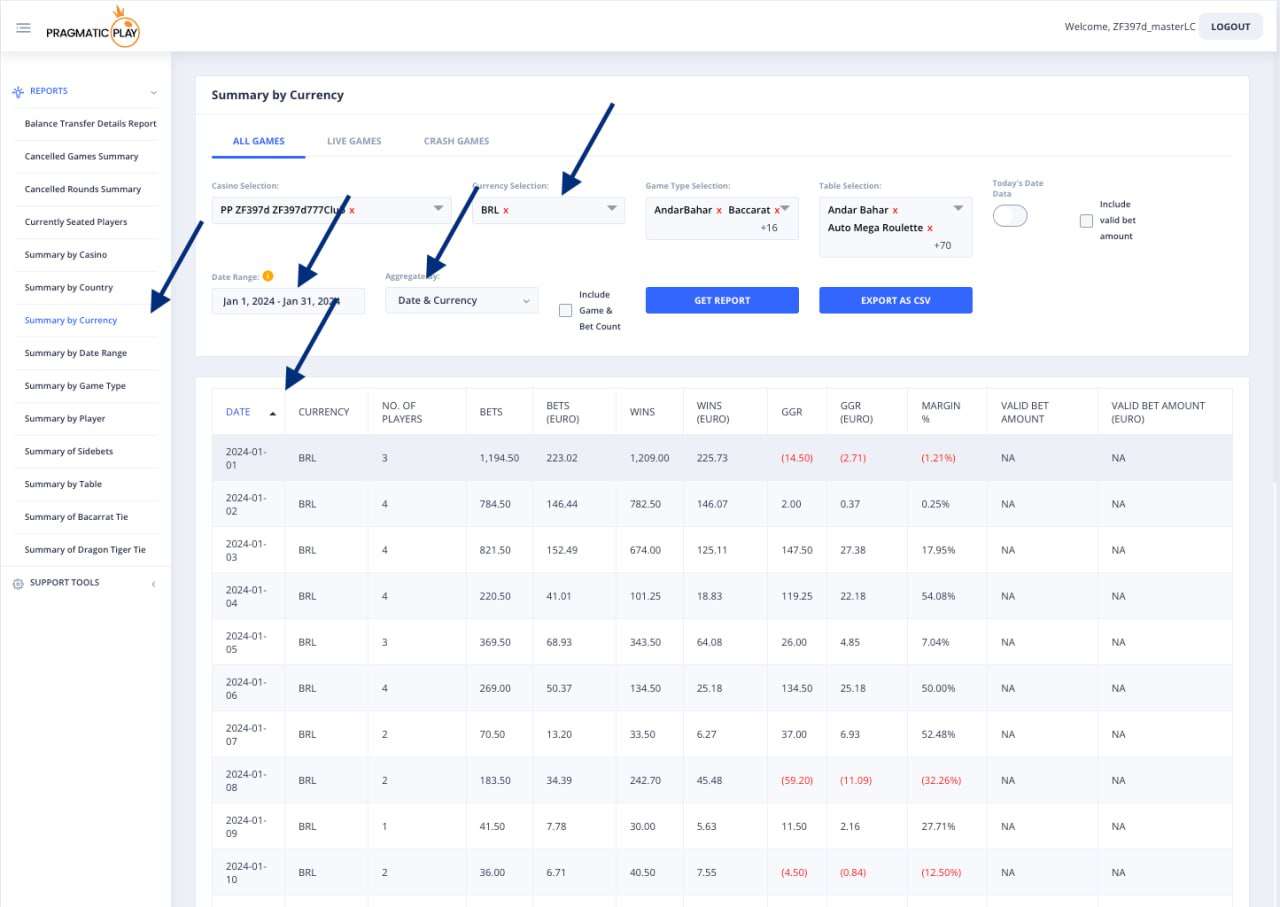Click the bets value 1,194.50

coord(500,458)
